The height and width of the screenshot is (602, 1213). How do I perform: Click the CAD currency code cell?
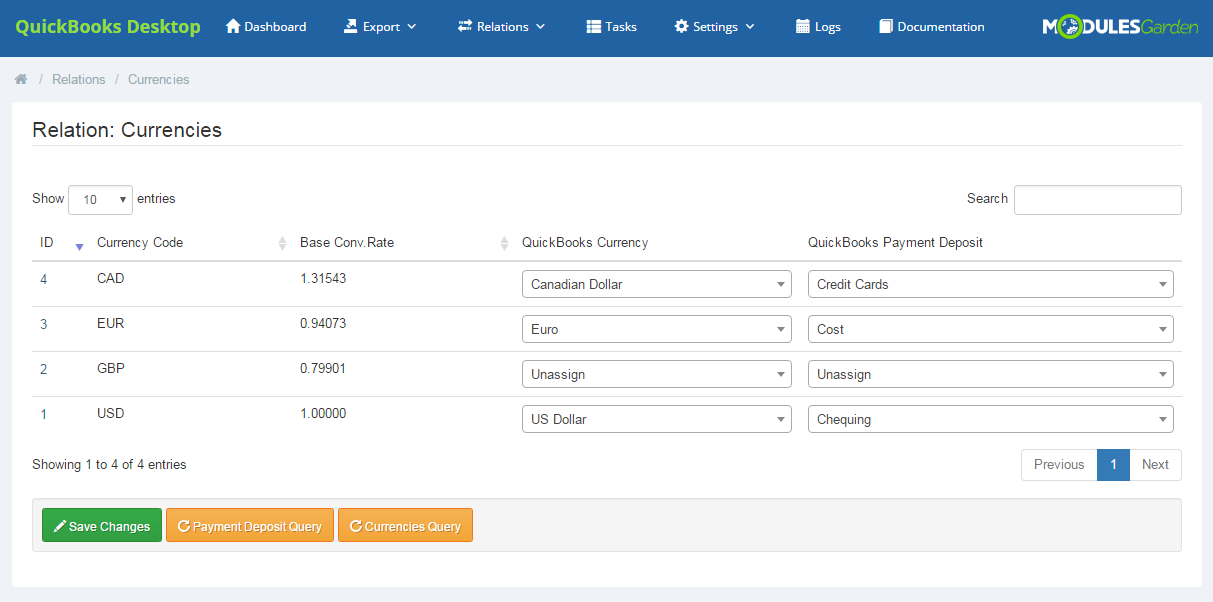[x=111, y=278]
